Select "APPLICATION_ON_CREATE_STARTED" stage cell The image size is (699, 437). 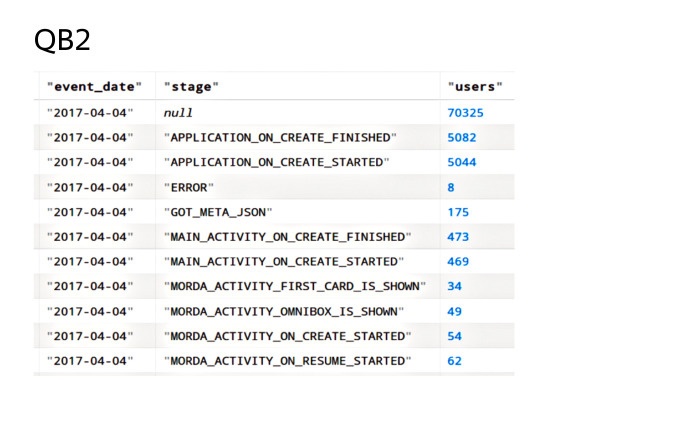coord(276,162)
